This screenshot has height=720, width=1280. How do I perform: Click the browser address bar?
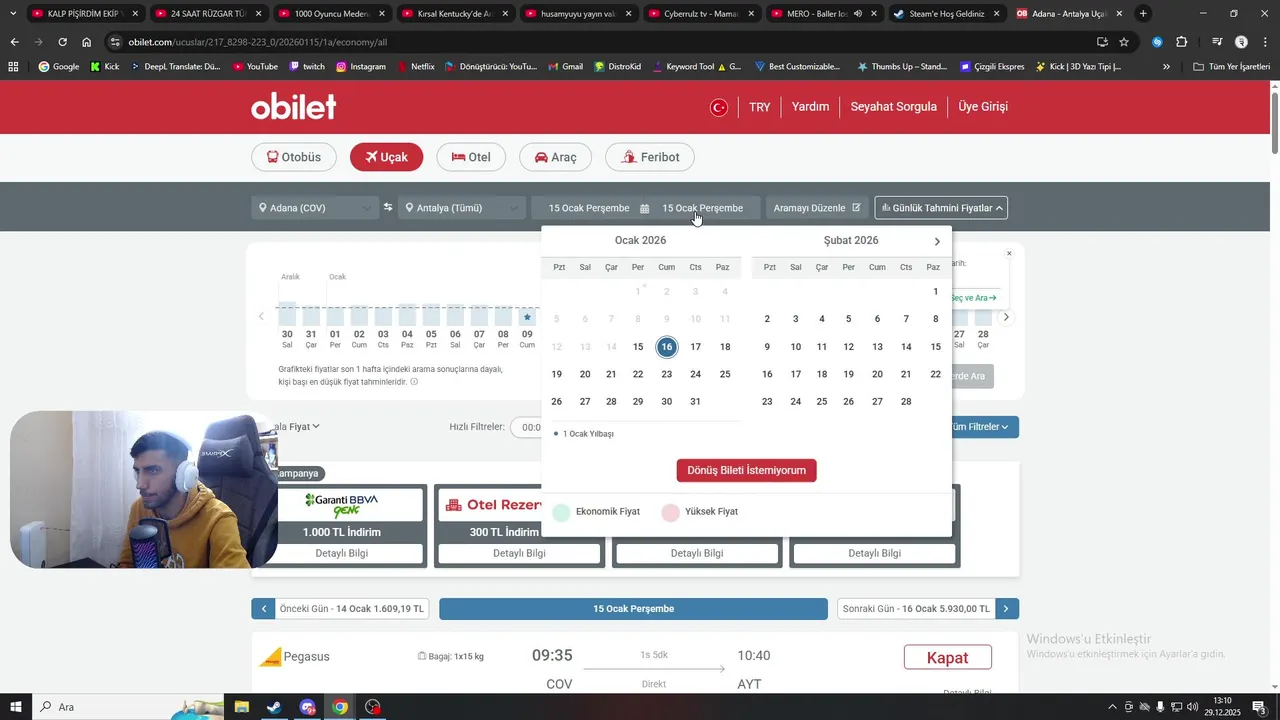600,42
